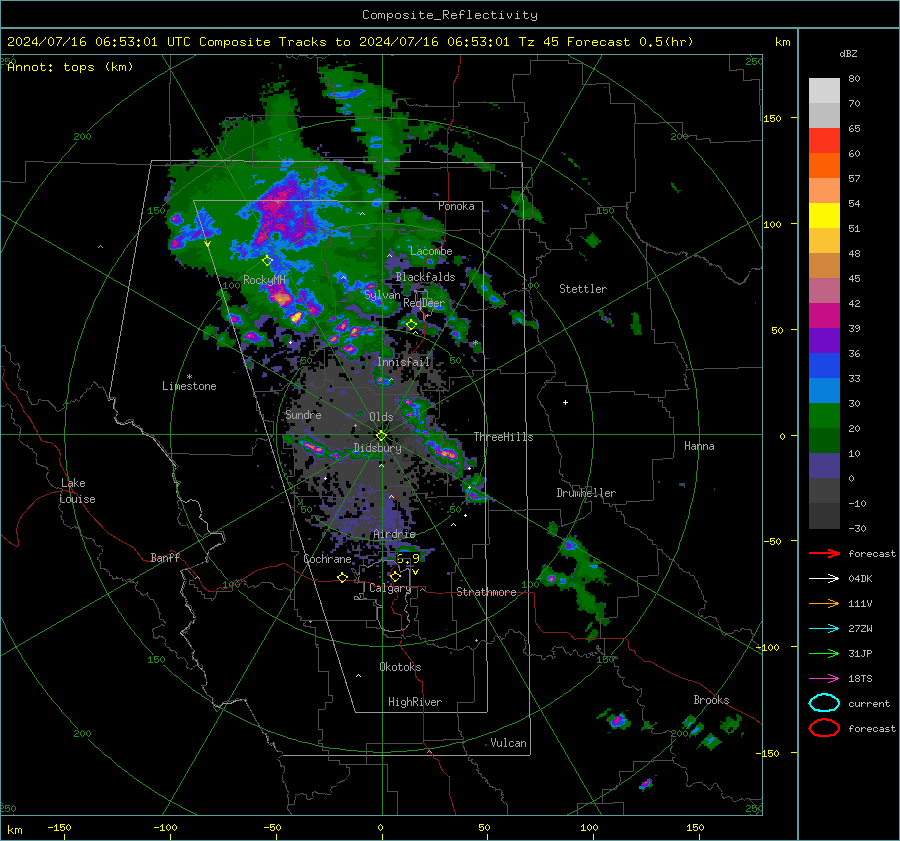This screenshot has height=841, width=900.
Task: Click the Okotoks label
Action: 400,667
